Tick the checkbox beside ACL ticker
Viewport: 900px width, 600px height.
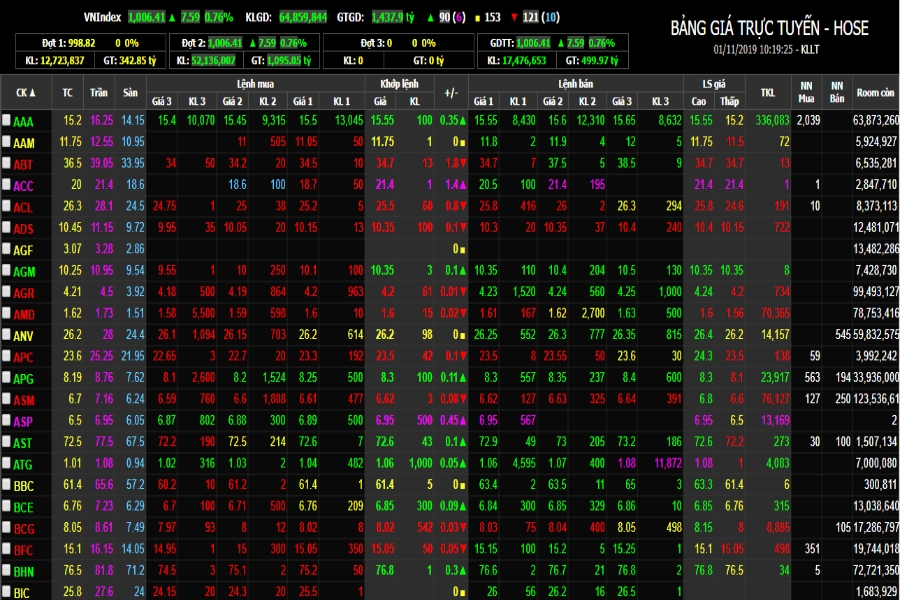coord(6,206)
